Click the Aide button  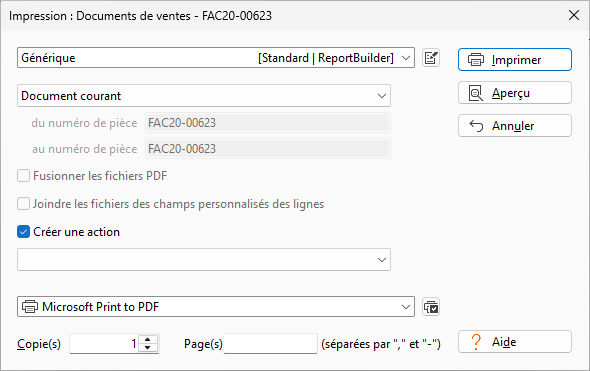coord(515,342)
